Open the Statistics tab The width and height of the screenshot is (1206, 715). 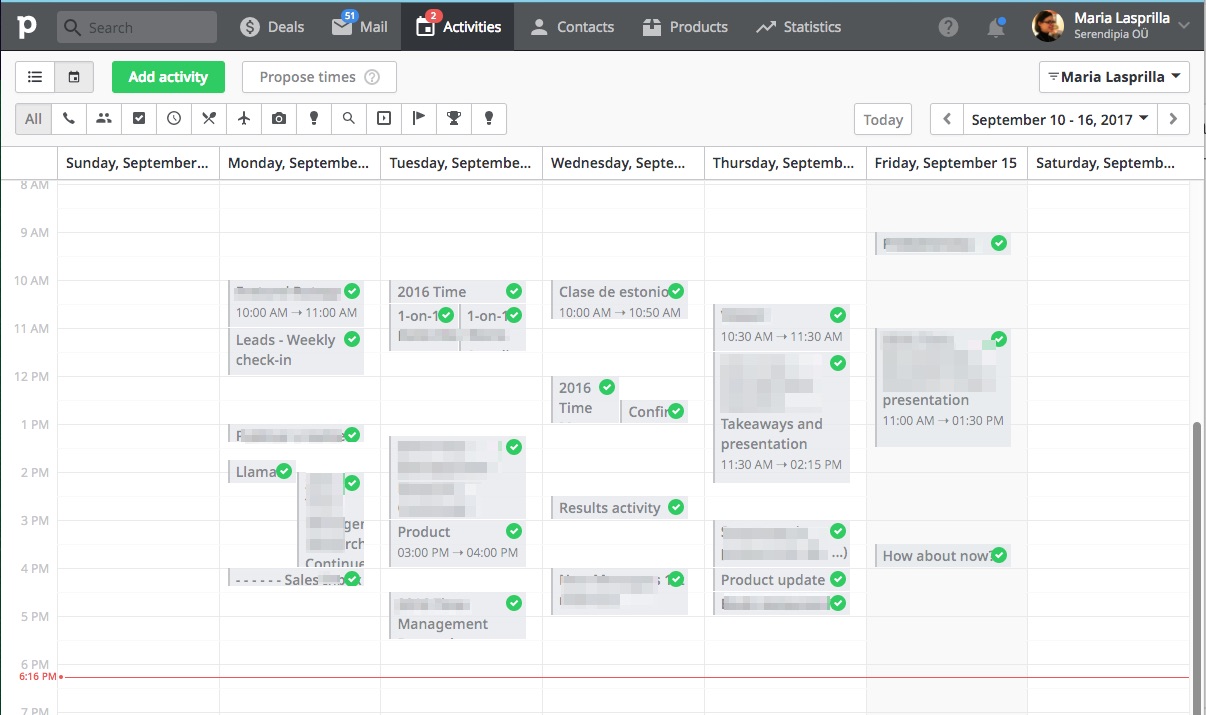[x=798, y=27]
